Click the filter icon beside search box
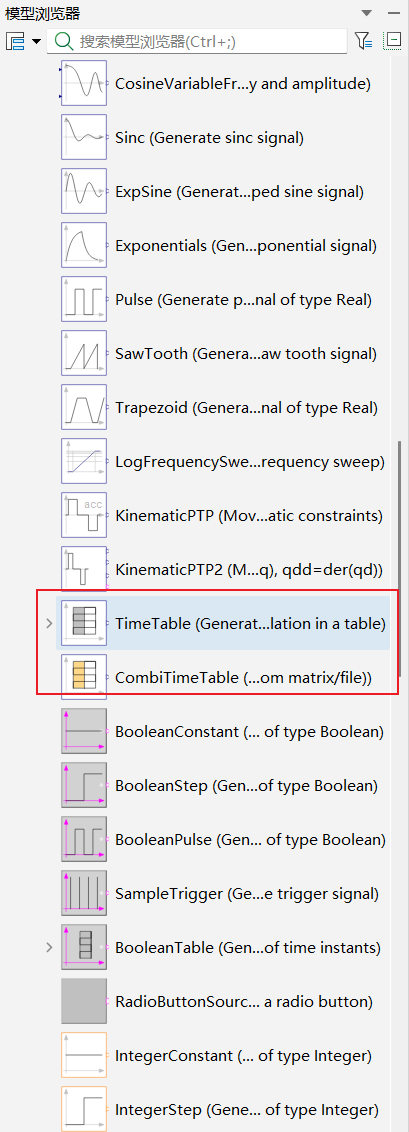Viewport: 409px width, 1132px height. (x=364, y=41)
